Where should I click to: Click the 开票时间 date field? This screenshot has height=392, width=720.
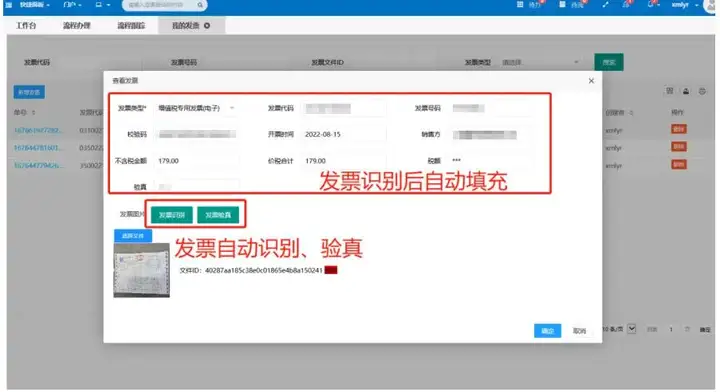(343, 134)
